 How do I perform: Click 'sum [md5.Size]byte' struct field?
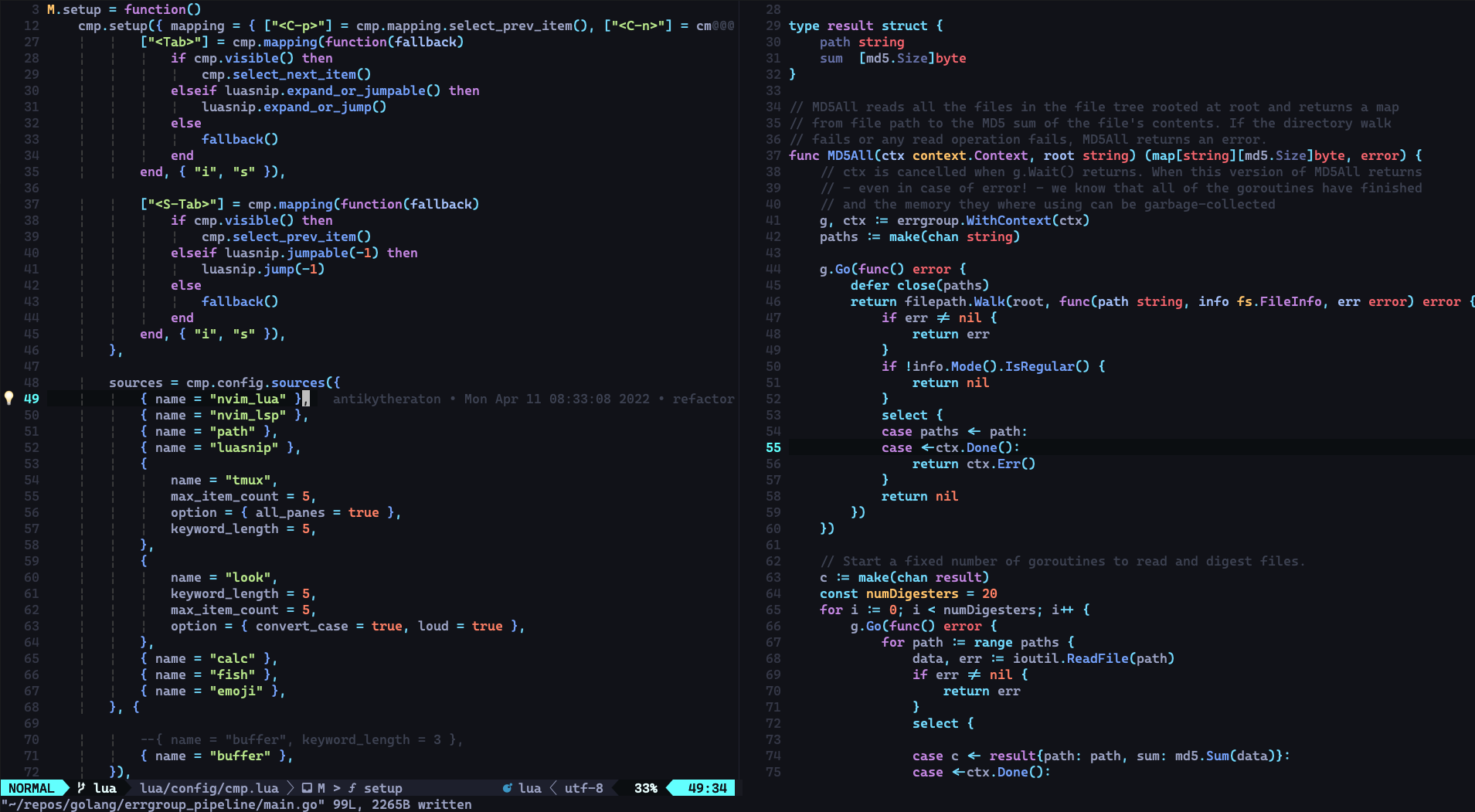pos(893,58)
